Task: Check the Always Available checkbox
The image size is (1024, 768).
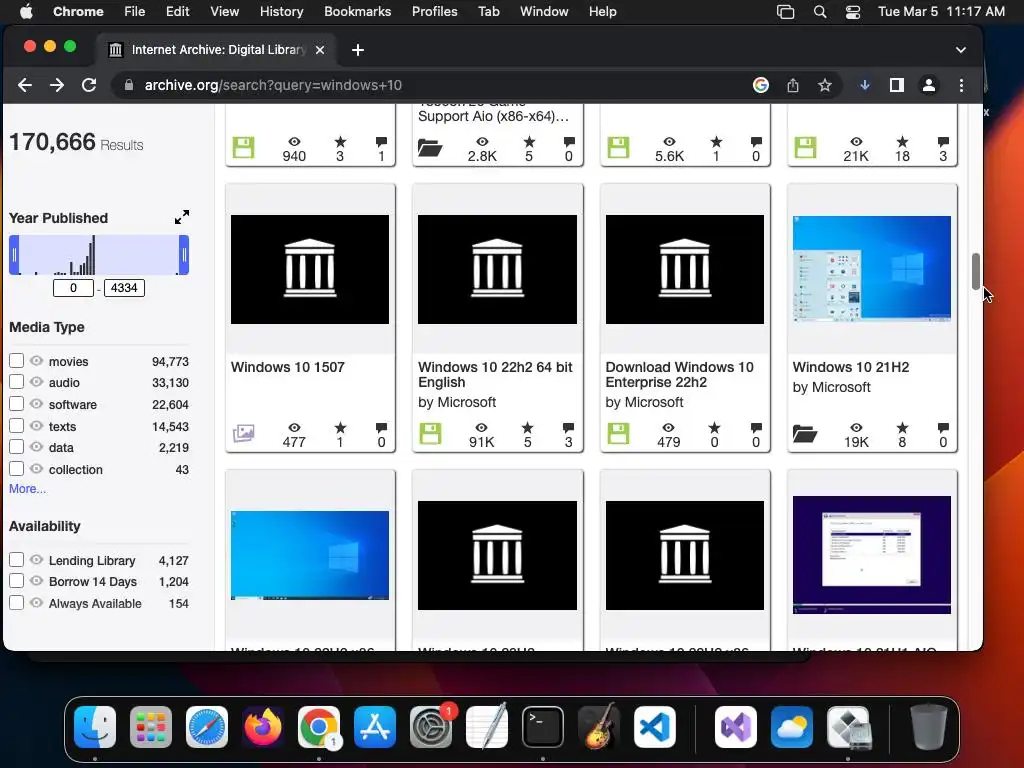Action: coord(16,603)
